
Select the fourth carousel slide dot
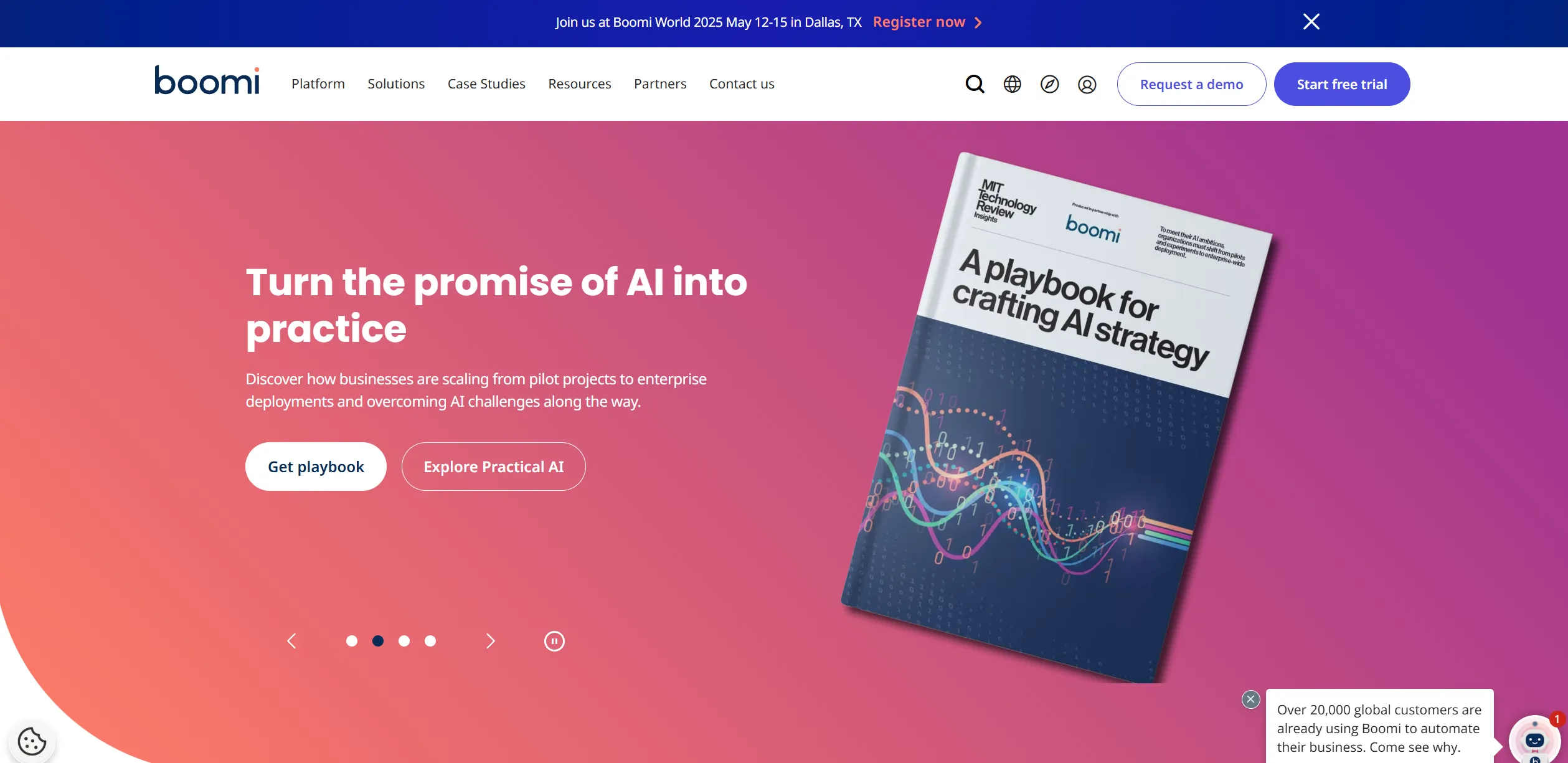point(430,641)
